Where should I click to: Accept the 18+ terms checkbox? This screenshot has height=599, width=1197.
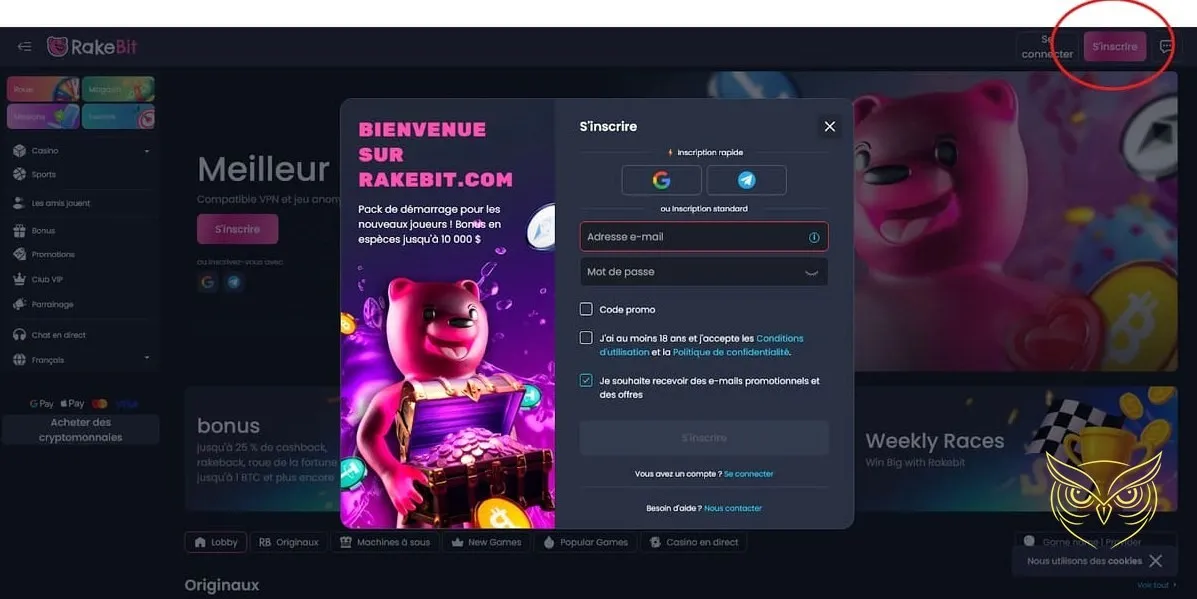tap(585, 338)
